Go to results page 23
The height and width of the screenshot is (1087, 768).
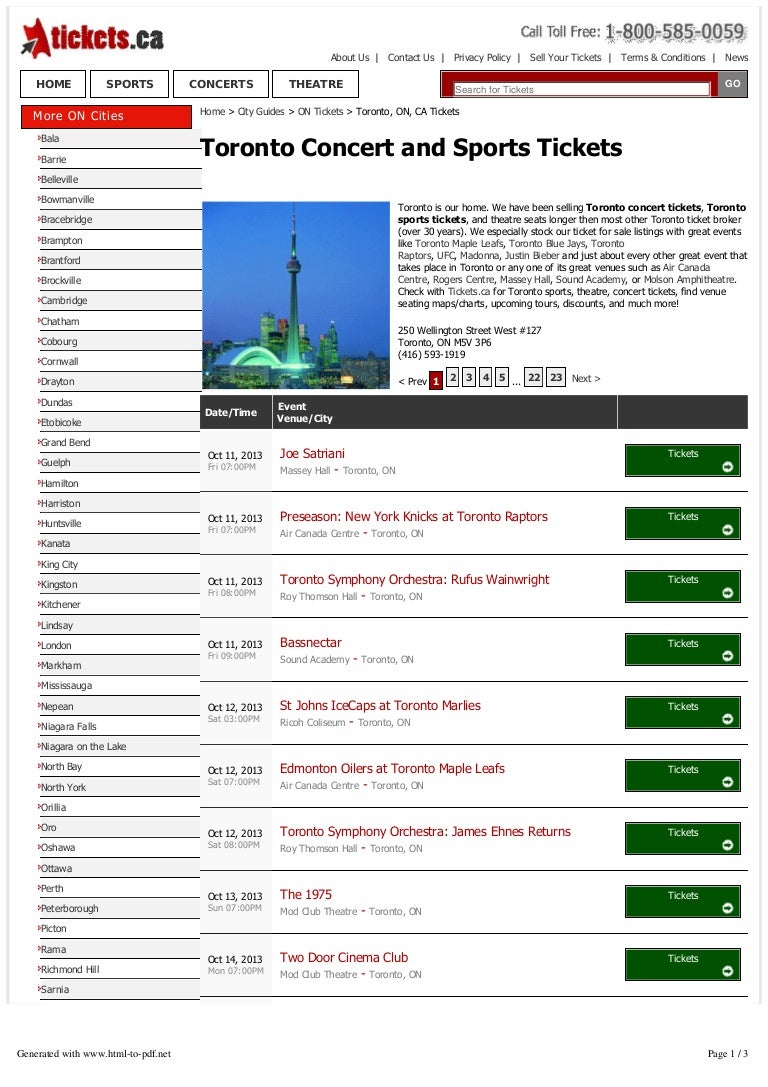(556, 376)
